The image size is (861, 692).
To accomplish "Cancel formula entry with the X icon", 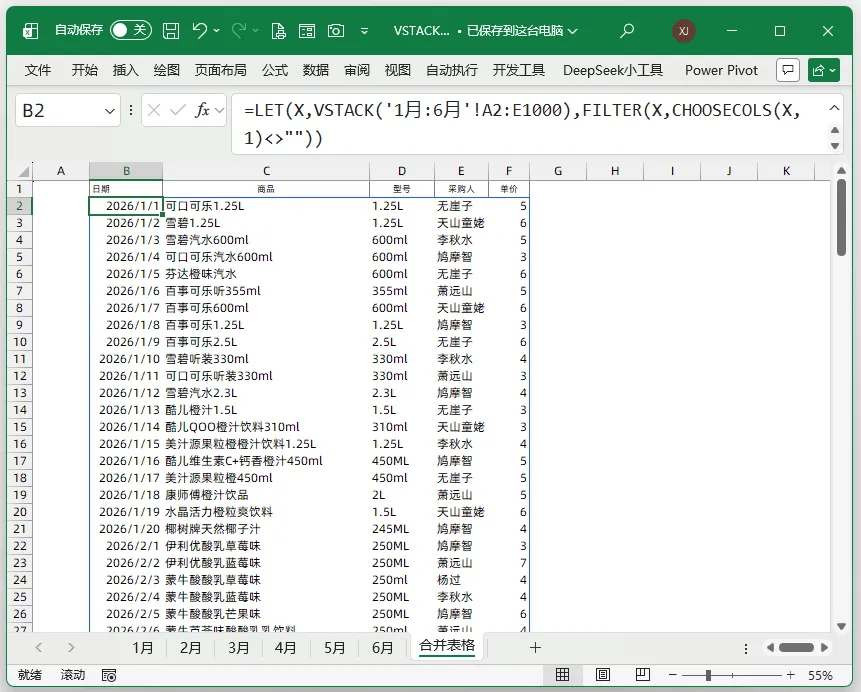I will (x=154, y=110).
